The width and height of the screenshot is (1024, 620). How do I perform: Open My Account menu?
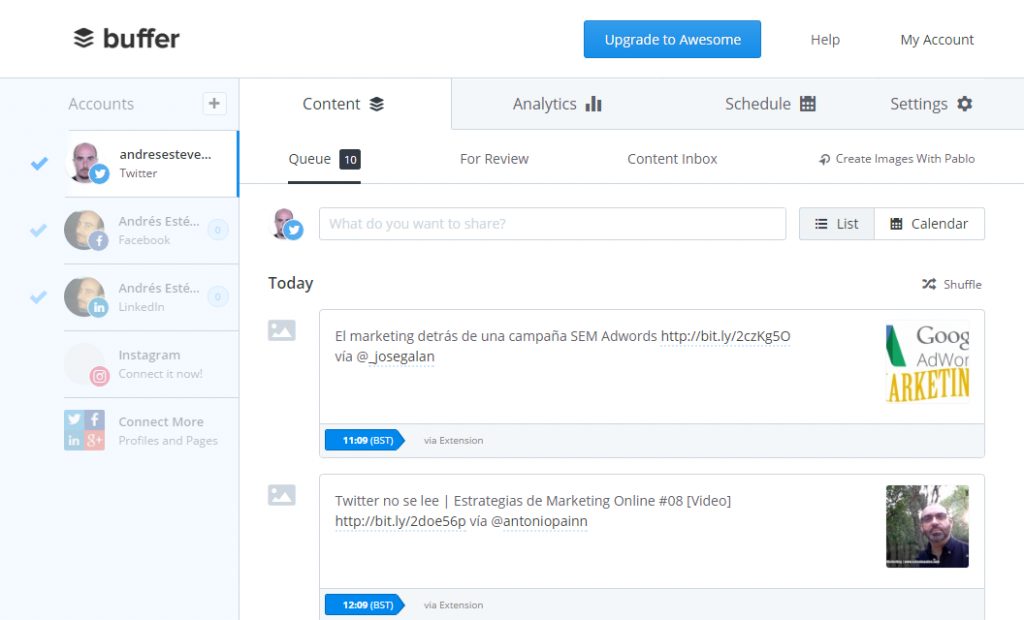936,40
